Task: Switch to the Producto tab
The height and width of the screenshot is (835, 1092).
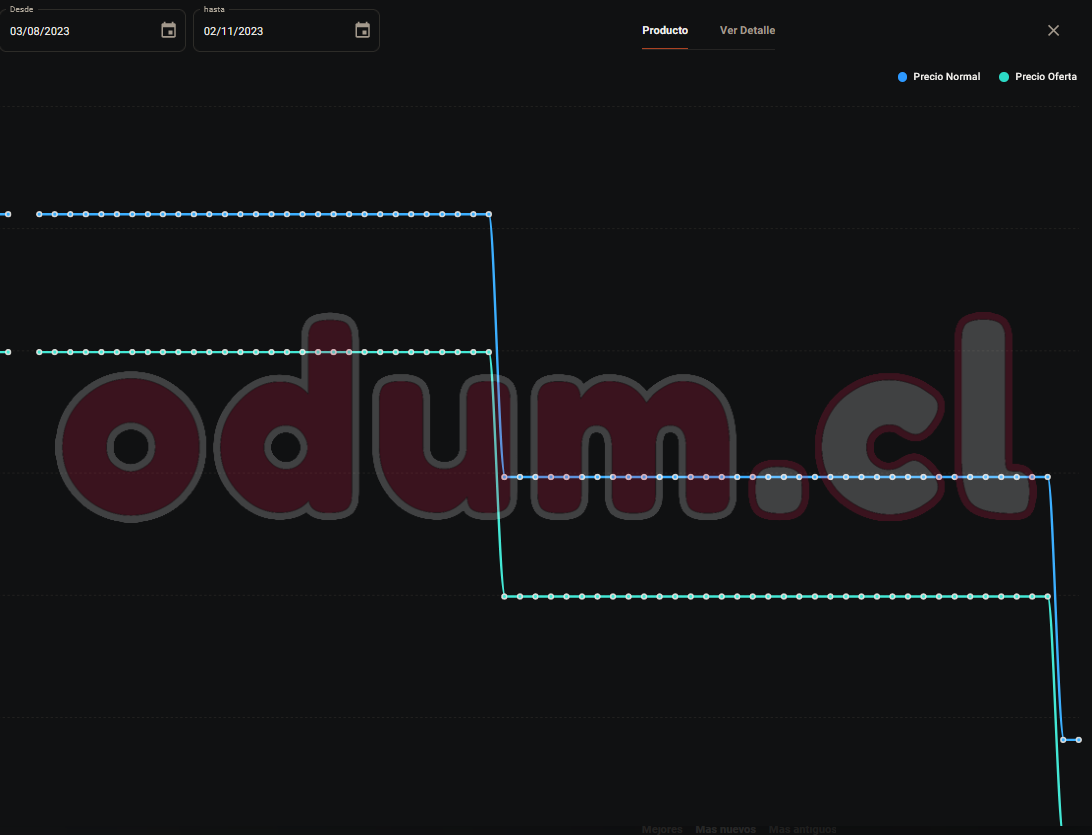Action: (665, 30)
